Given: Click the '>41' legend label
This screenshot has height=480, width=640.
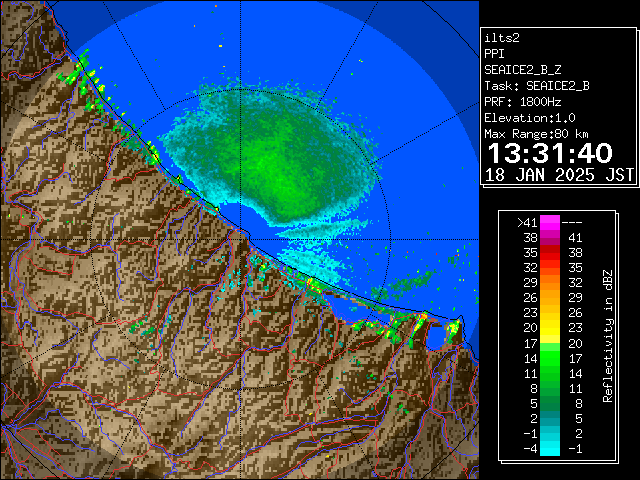Looking at the screenshot, I should tap(527, 223).
